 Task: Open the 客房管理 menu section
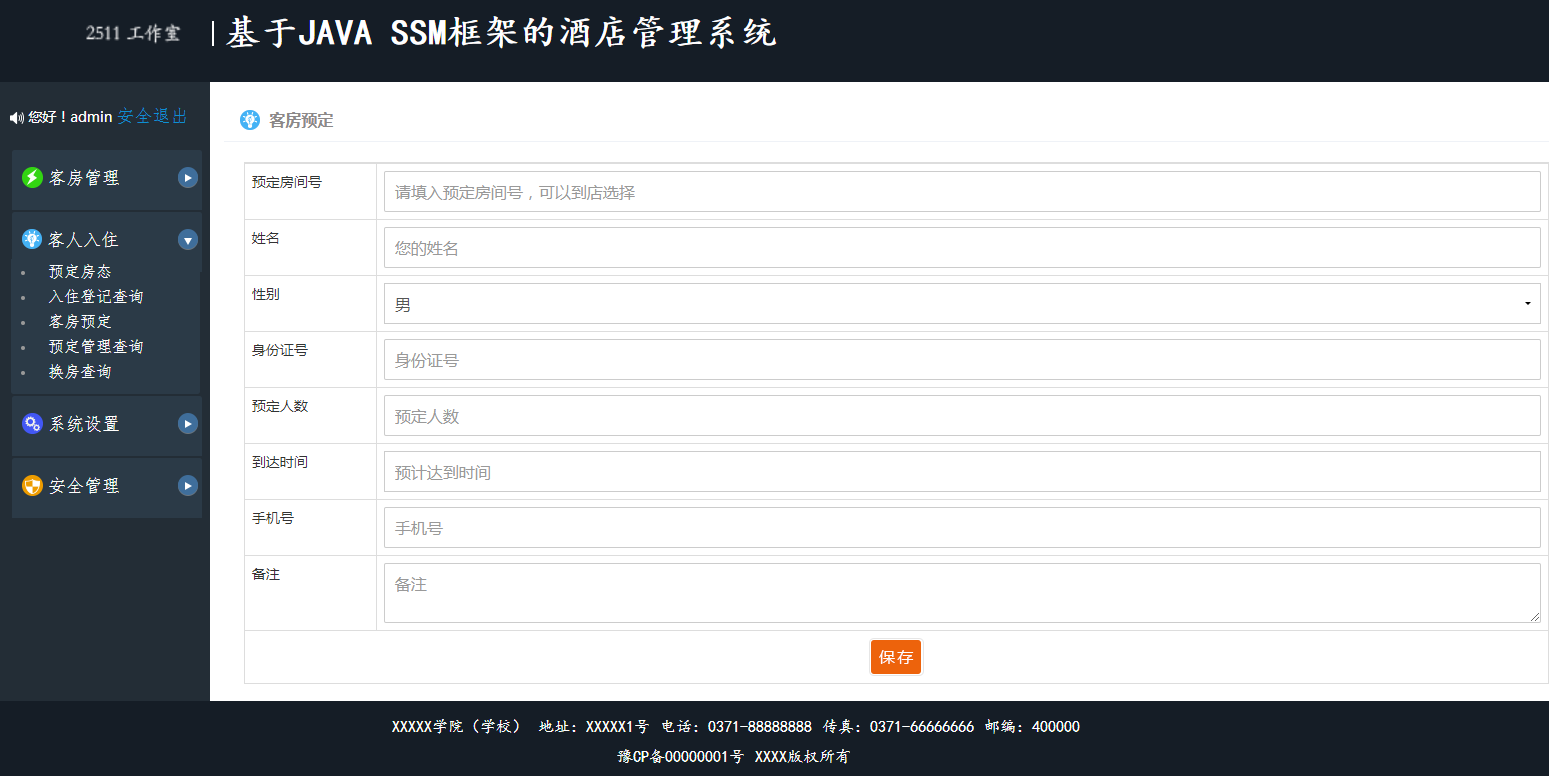click(107, 179)
